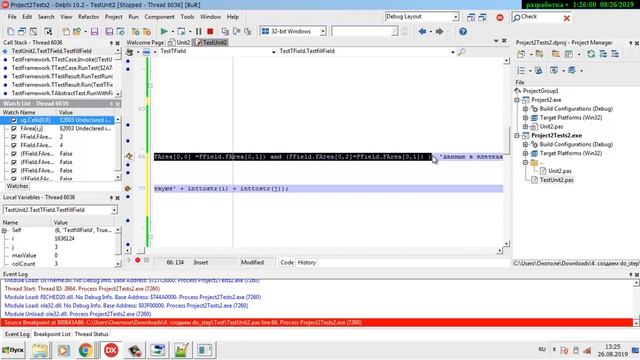Switch to the History editor tab
The image size is (640, 360).
pyautogui.click(x=307, y=262)
